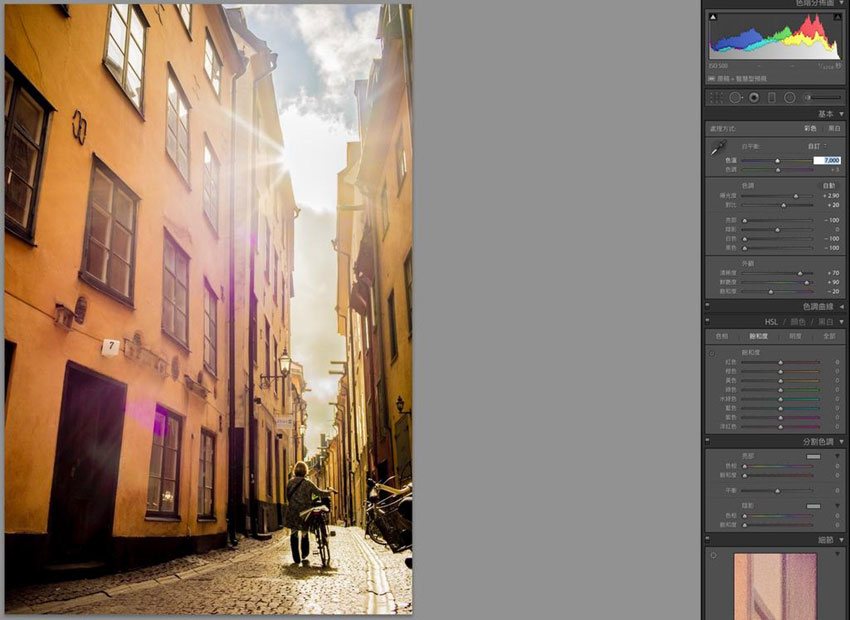Viewport: 850px width, 620px height.
Task: Click the highlight clipping triangle on the histogram
Action: [837, 17]
